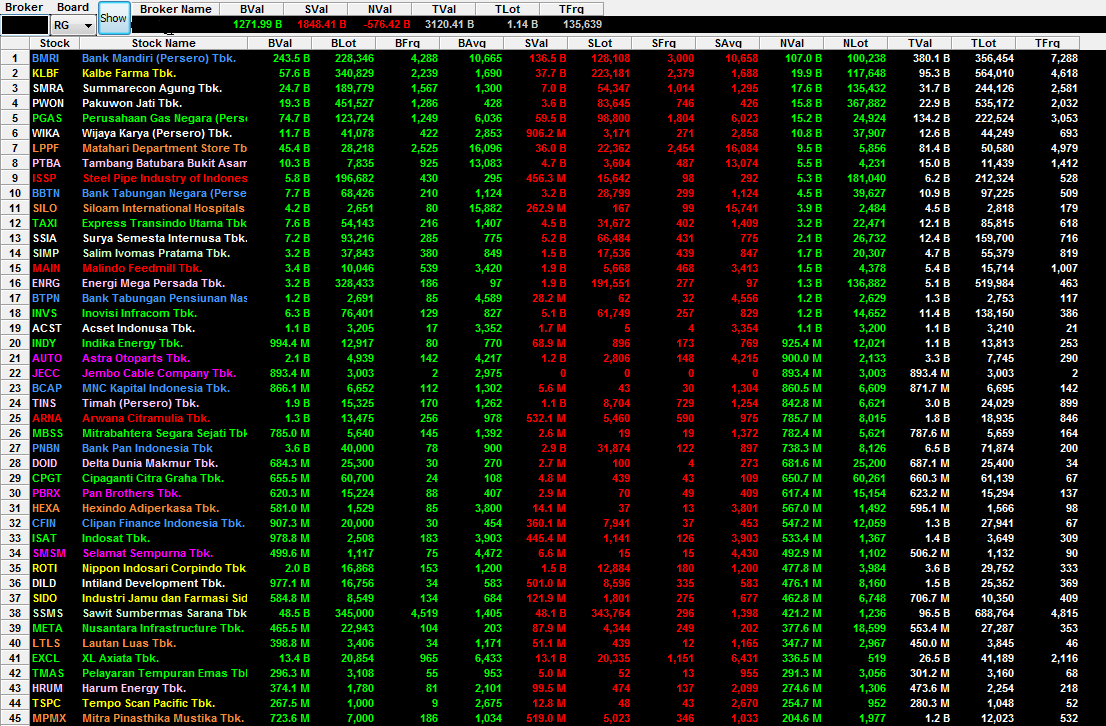Select the SSMS stock code
Screen dimensions: 1106x726
click(48, 613)
